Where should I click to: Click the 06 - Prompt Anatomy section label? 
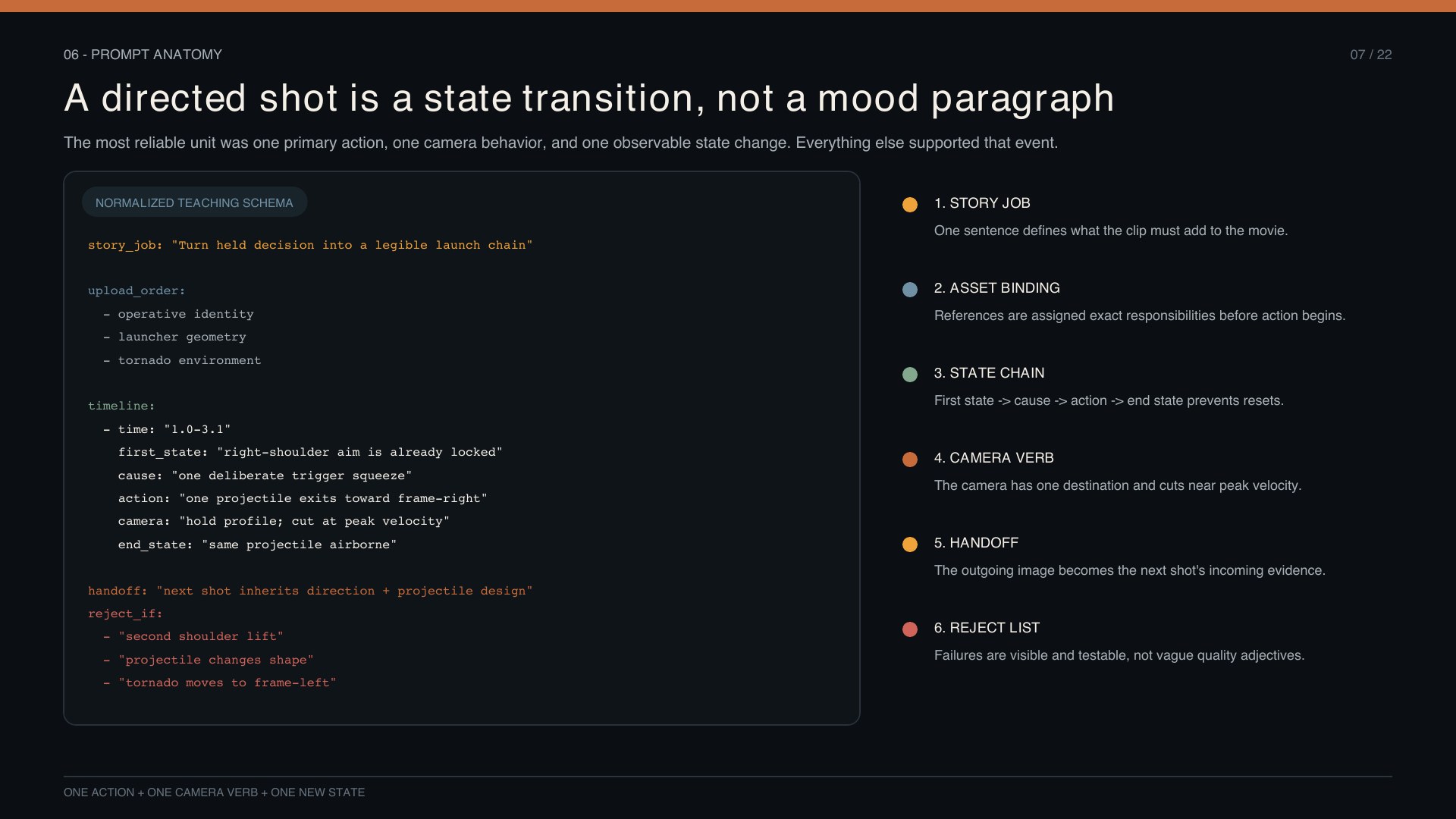click(143, 55)
